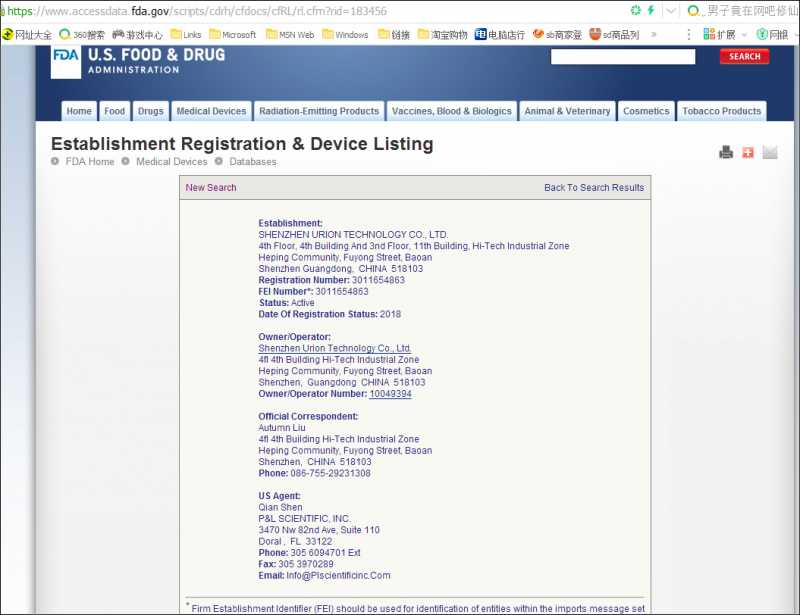Click the U.S. Food & Drug Administration title

pos(156,61)
